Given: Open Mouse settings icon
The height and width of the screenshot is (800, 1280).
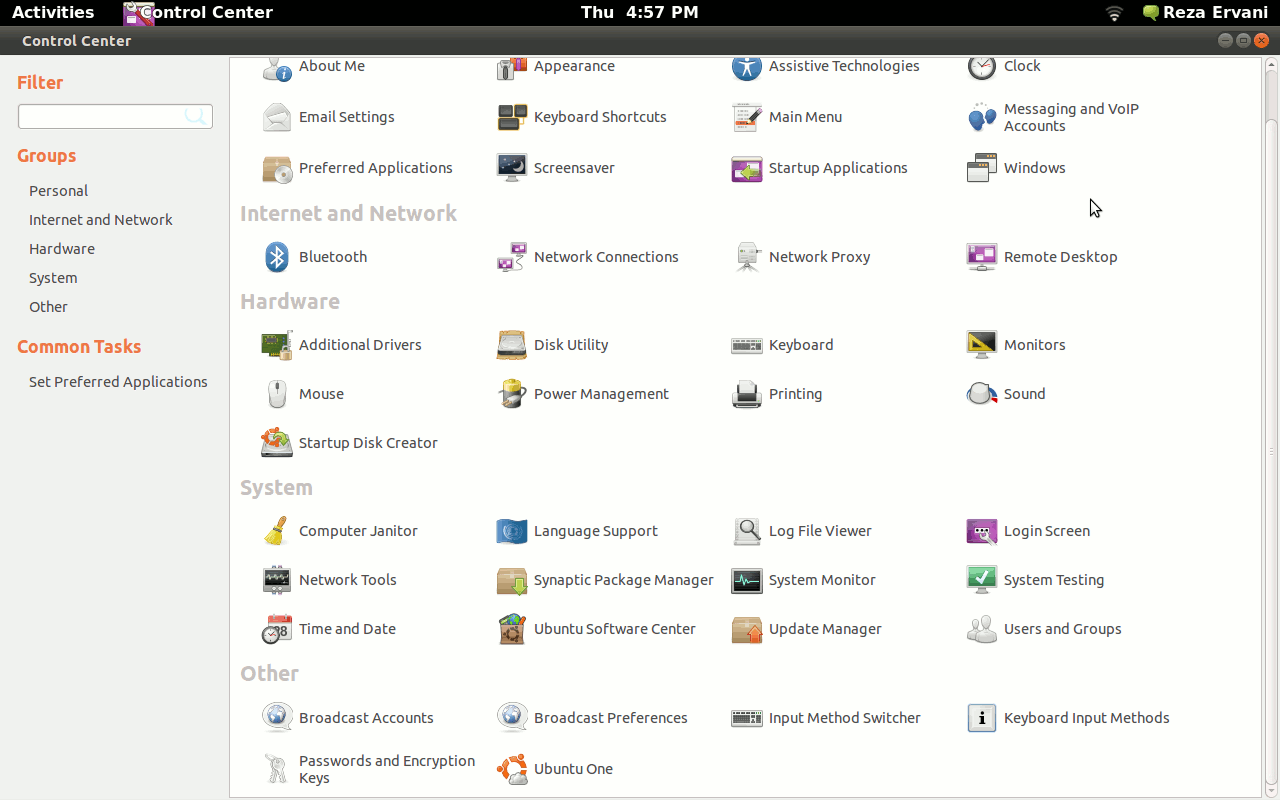Looking at the screenshot, I should [277, 394].
